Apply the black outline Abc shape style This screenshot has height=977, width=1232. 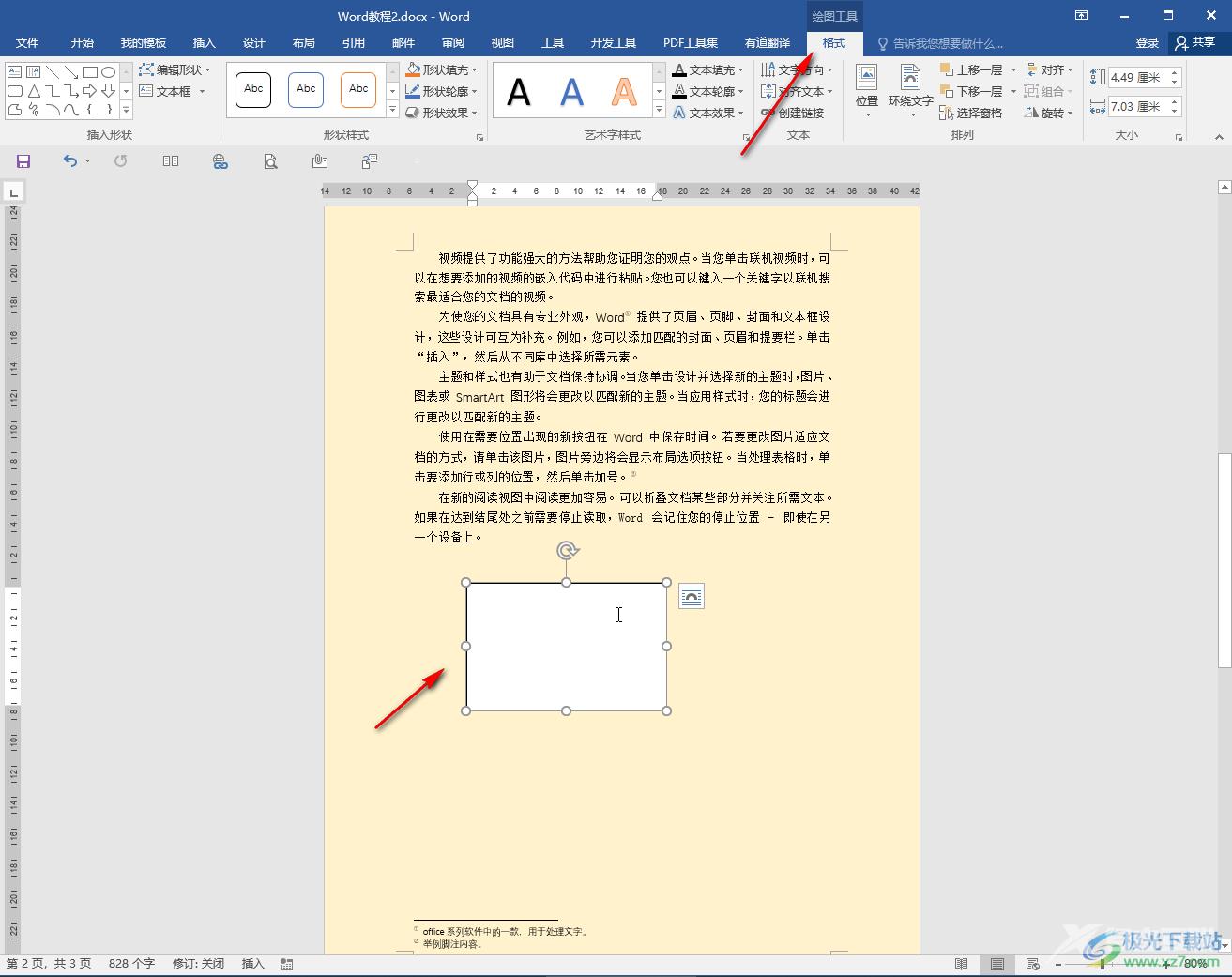(253, 89)
